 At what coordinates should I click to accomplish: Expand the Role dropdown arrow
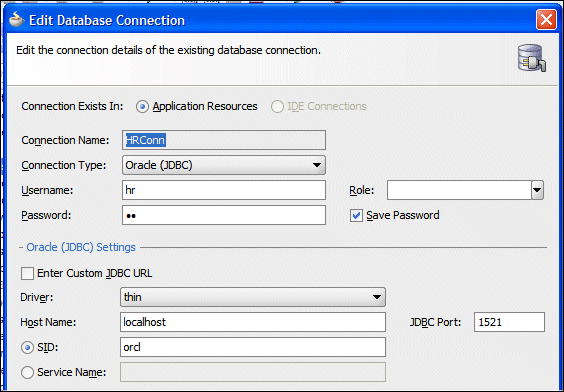pos(537,190)
